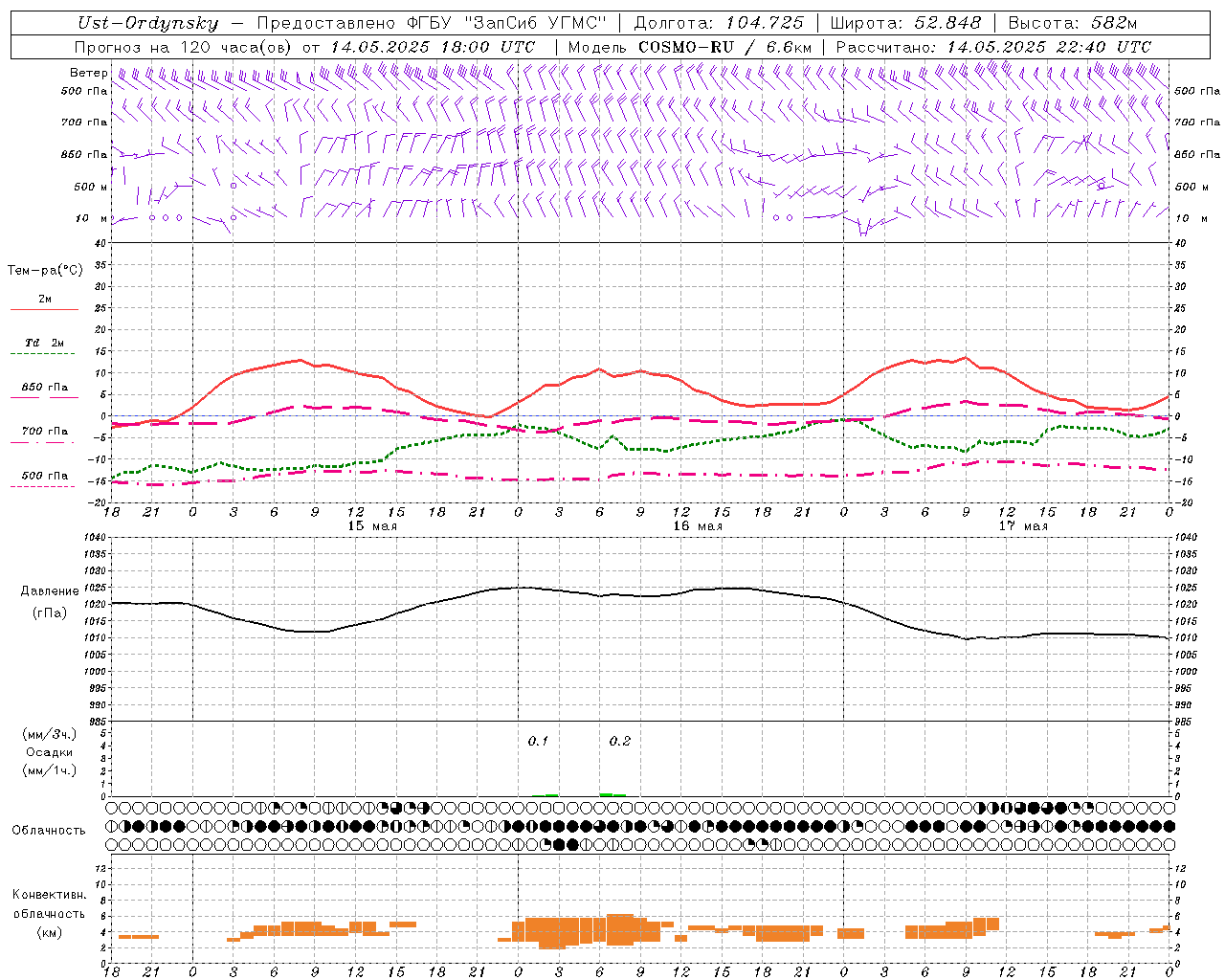Click pink dash-dot line sample under legend '500 гПа'
Screen dimensions: 1225x980
(44, 486)
